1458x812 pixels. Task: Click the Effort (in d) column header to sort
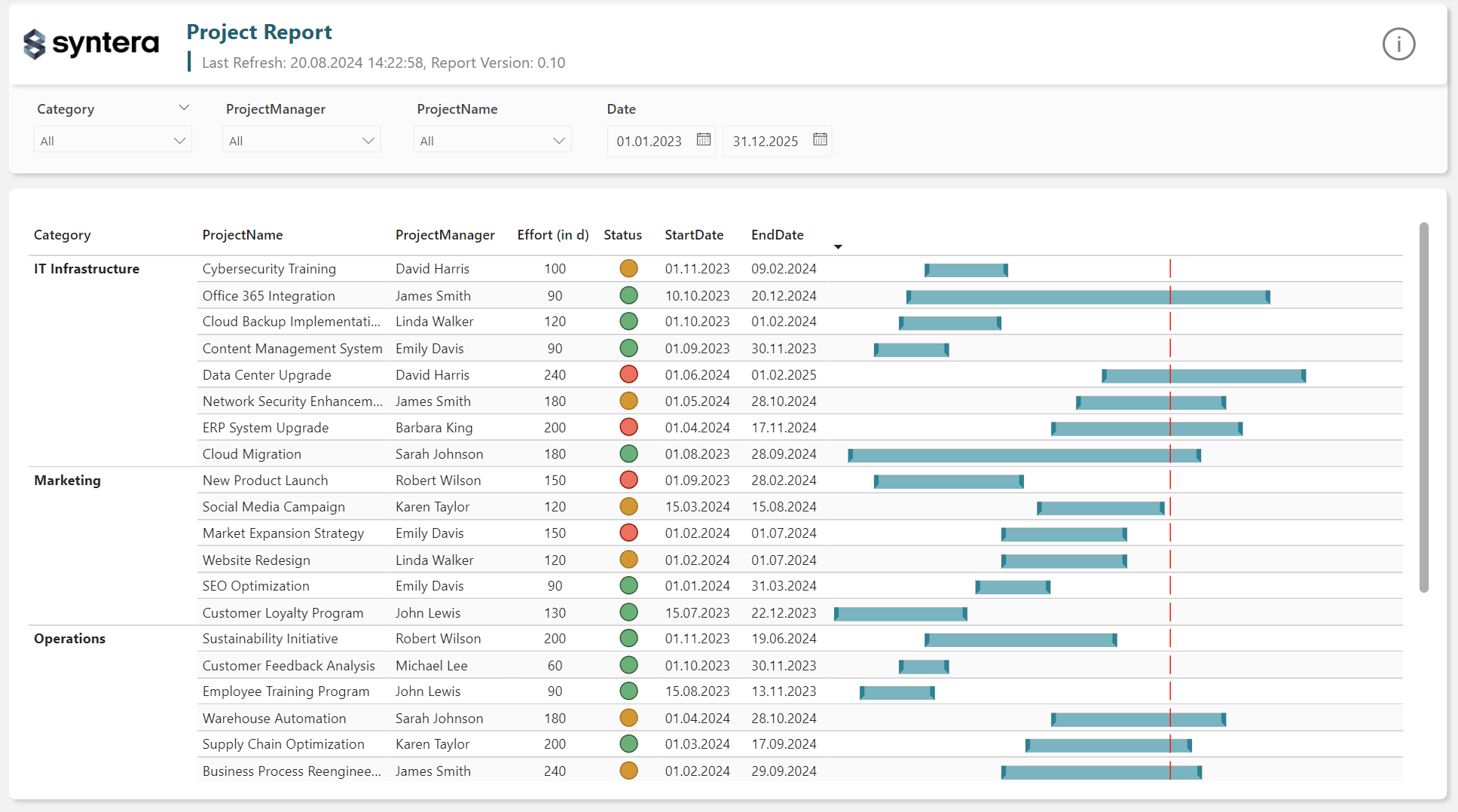[x=552, y=234]
